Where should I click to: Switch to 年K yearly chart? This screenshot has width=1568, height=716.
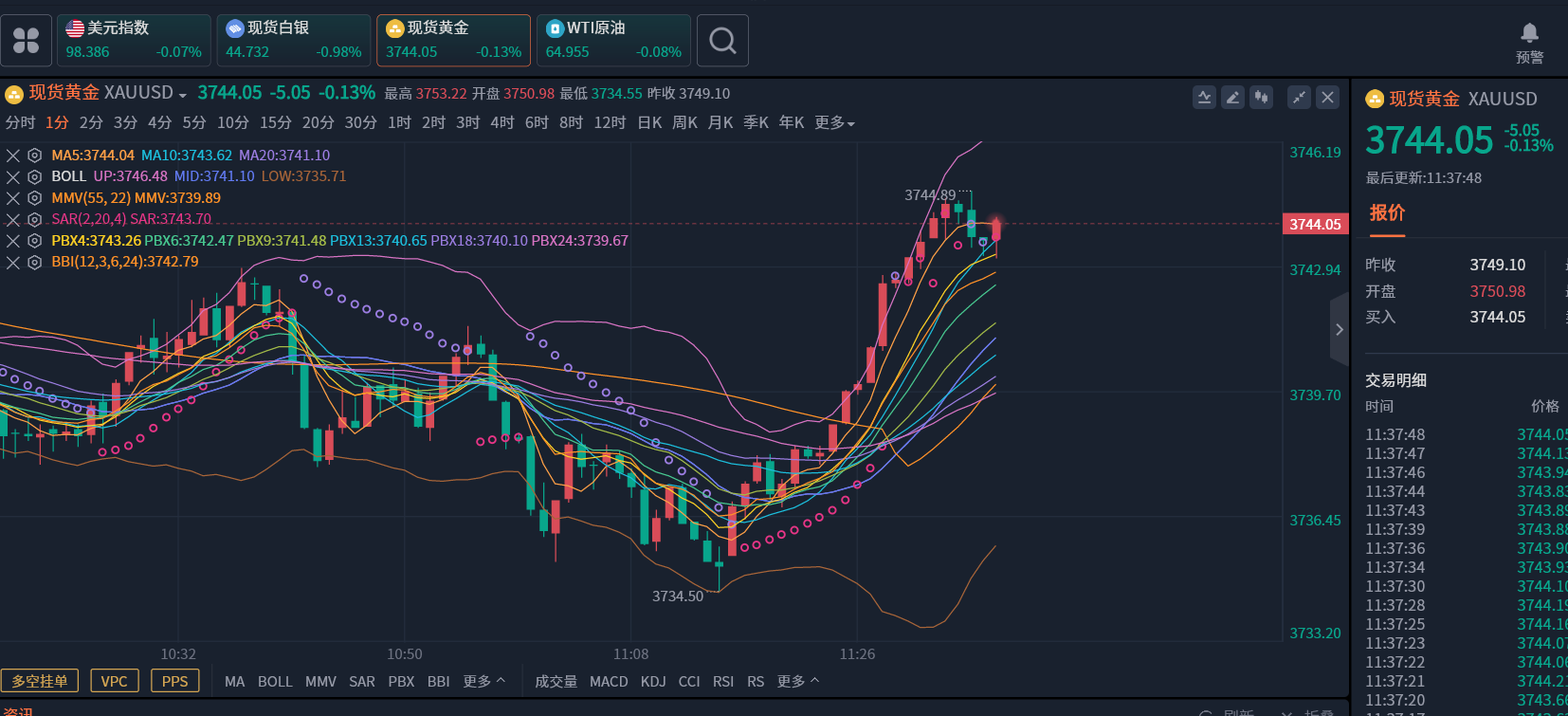pyautogui.click(x=792, y=123)
